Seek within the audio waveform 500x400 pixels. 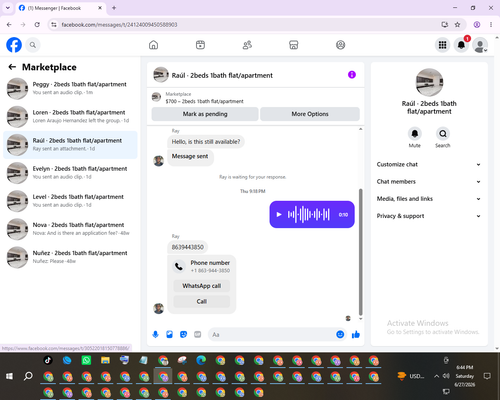(309, 214)
